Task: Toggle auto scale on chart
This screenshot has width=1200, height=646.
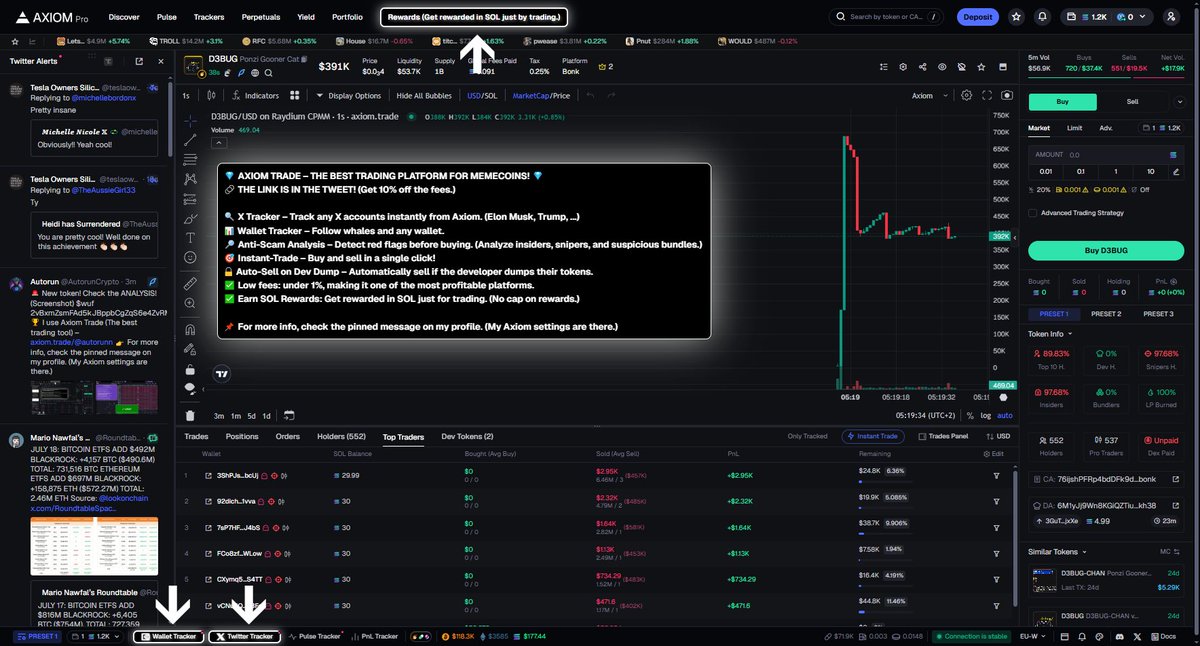Action: tap(1005, 415)
